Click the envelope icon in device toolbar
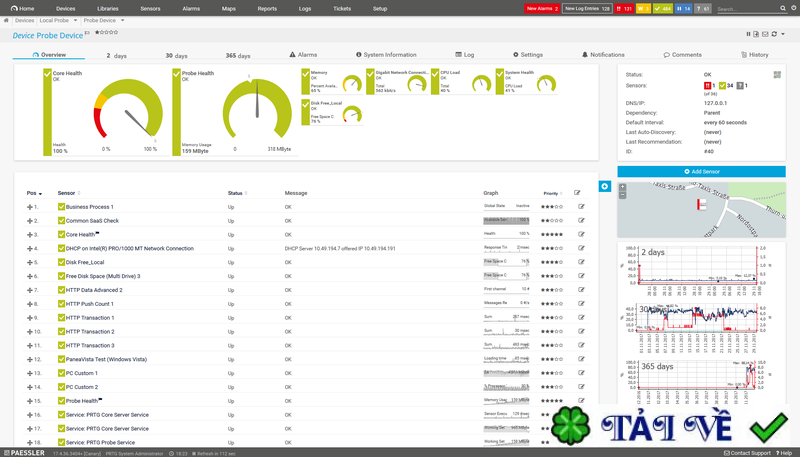The image size is (800, 457). [765, 34]
